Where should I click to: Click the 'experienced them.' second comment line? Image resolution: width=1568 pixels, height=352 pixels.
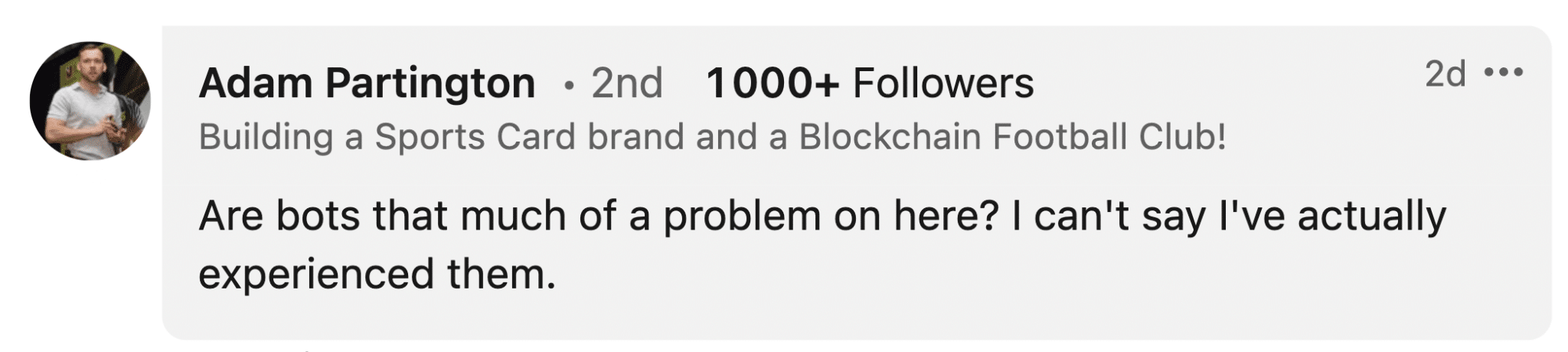pyautogui.click(x=377, y=274)
